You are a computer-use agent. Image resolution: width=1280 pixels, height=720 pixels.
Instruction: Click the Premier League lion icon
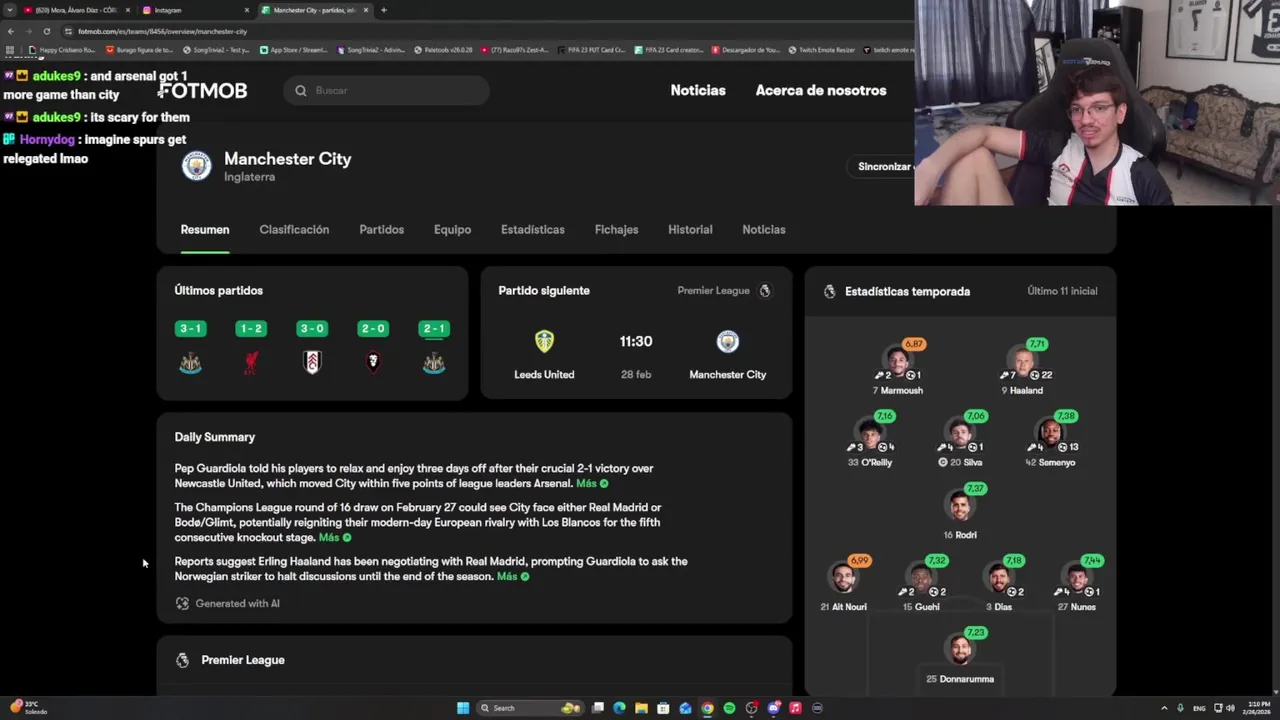pos(765,291)
